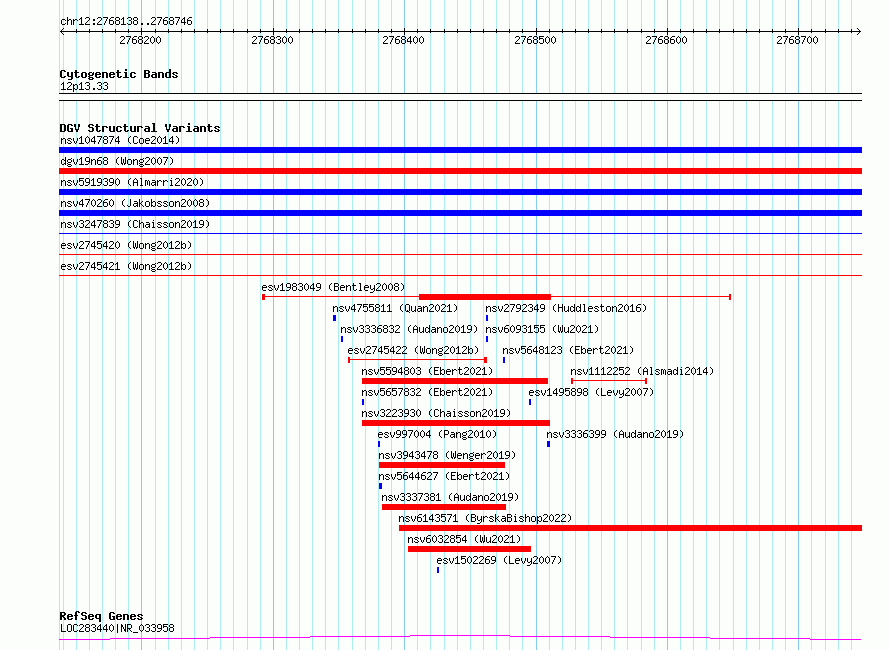Open nsv5594803 (Ebert2021) label

427,371
